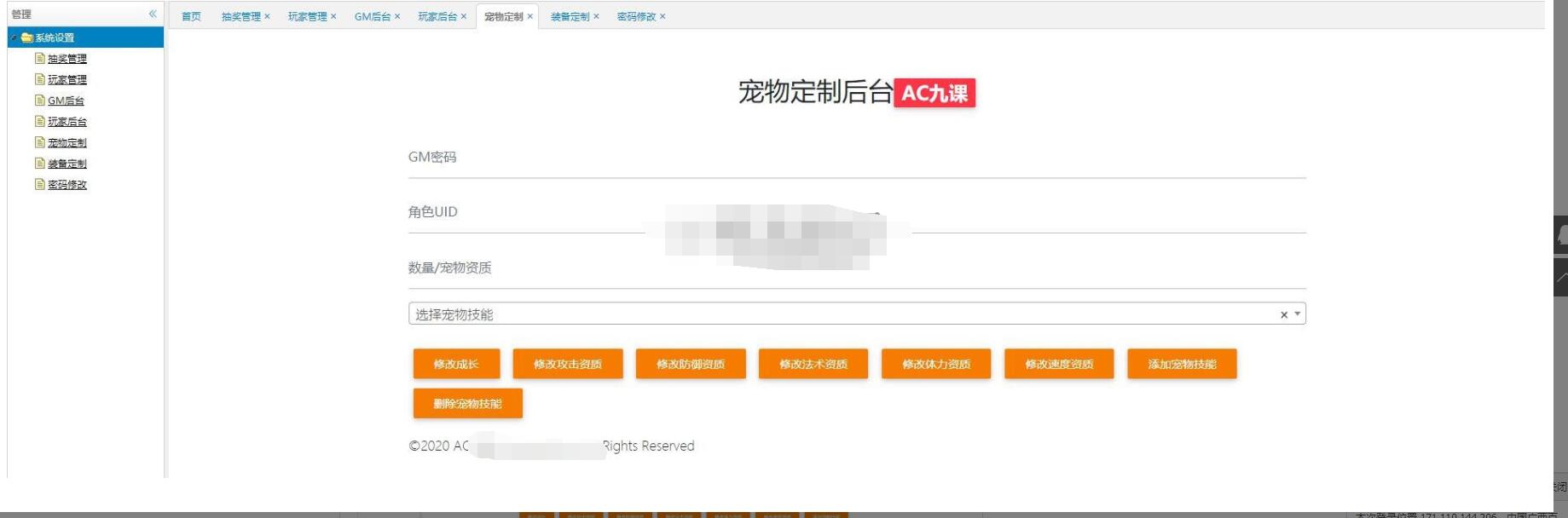Image resolution: width=1568 pixels, height=518 pixels.
Task: Close the 宠物定制 tab
Action: click(x=529, y=16)
